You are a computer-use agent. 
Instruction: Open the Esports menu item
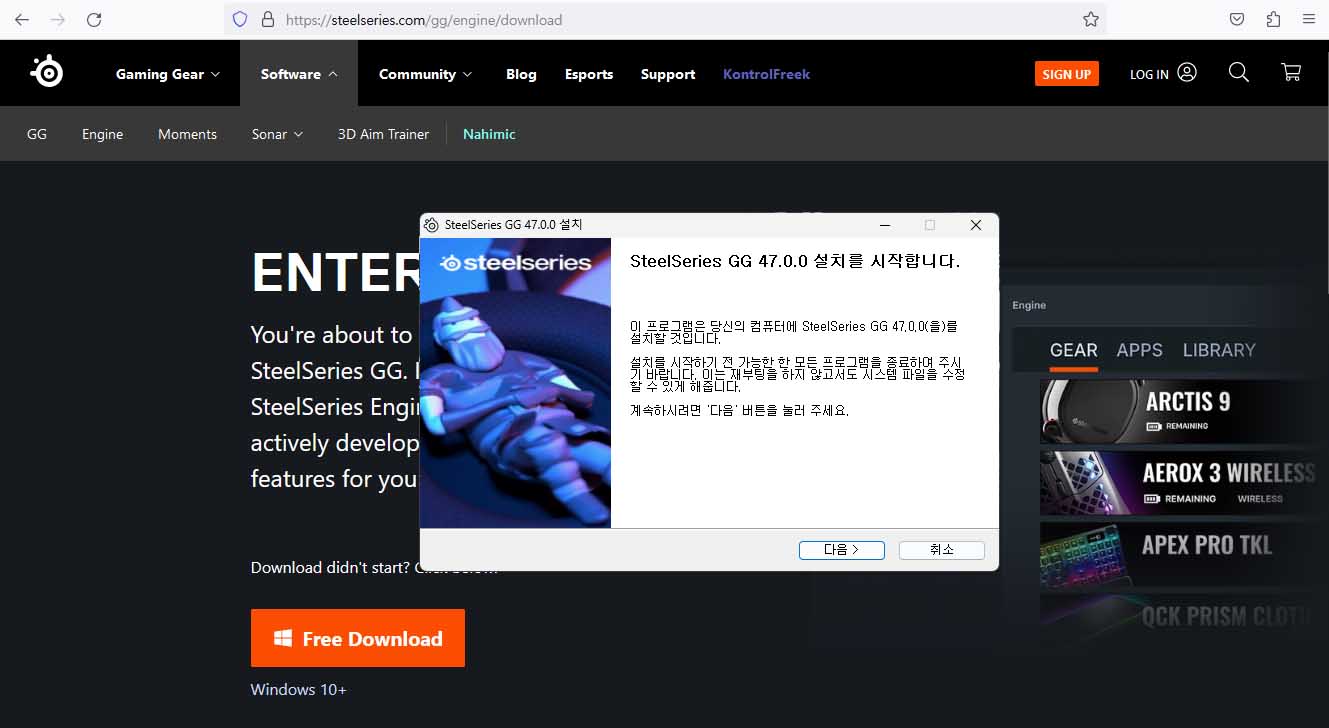coord(589,74)
